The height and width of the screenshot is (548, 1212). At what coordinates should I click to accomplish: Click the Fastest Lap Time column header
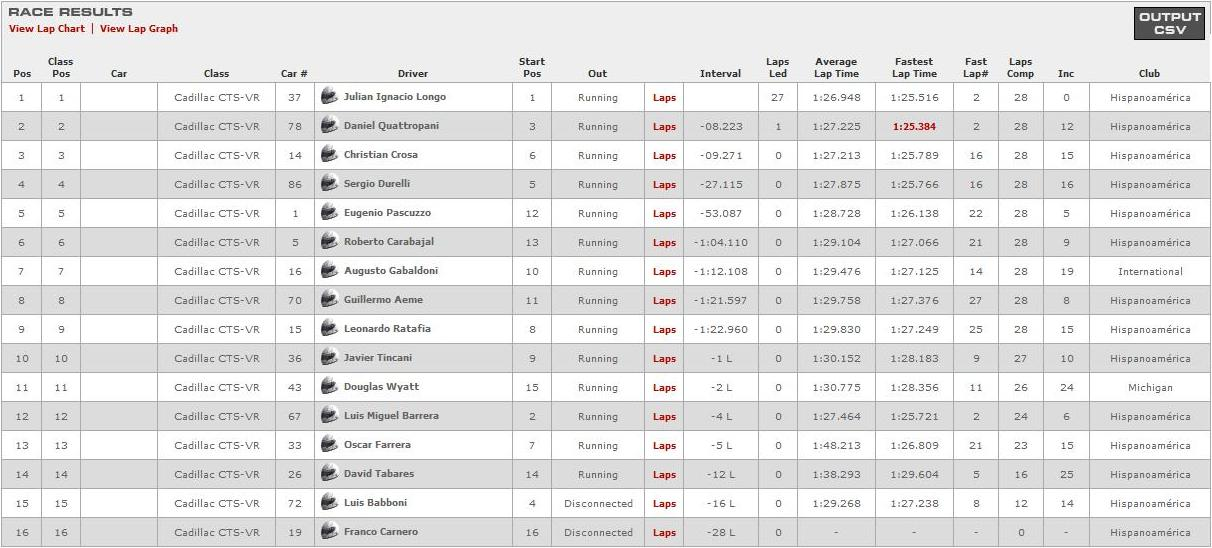[914, 67]
